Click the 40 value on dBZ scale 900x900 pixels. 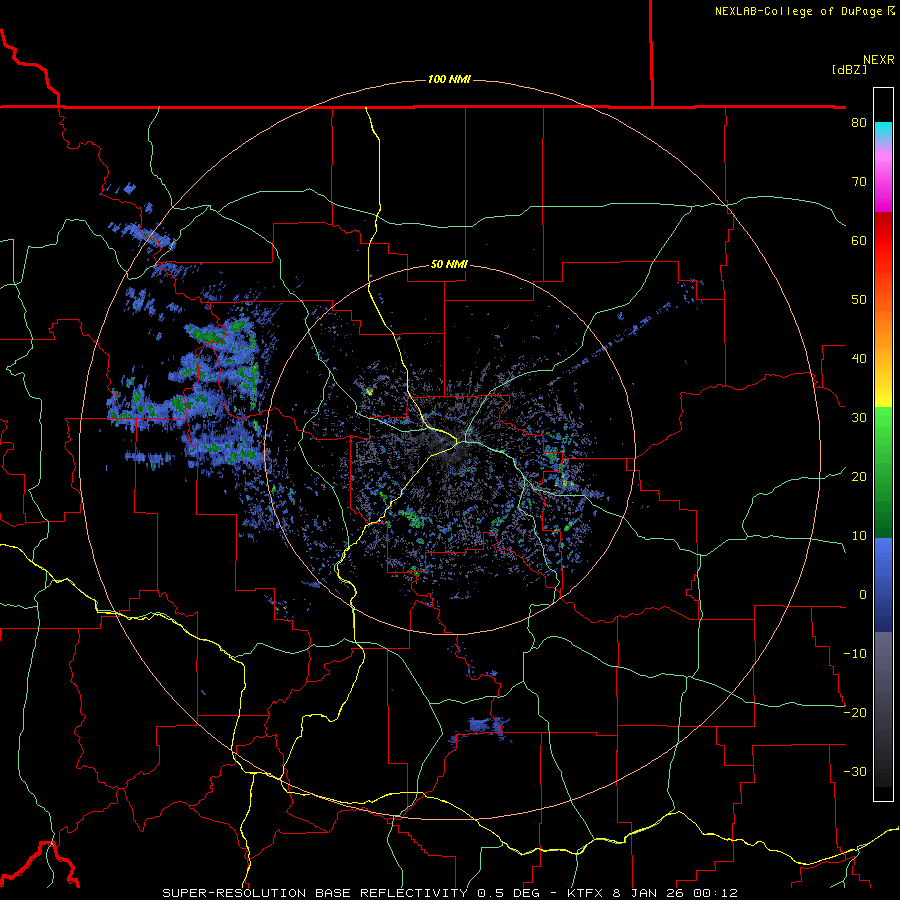(859, 359)
